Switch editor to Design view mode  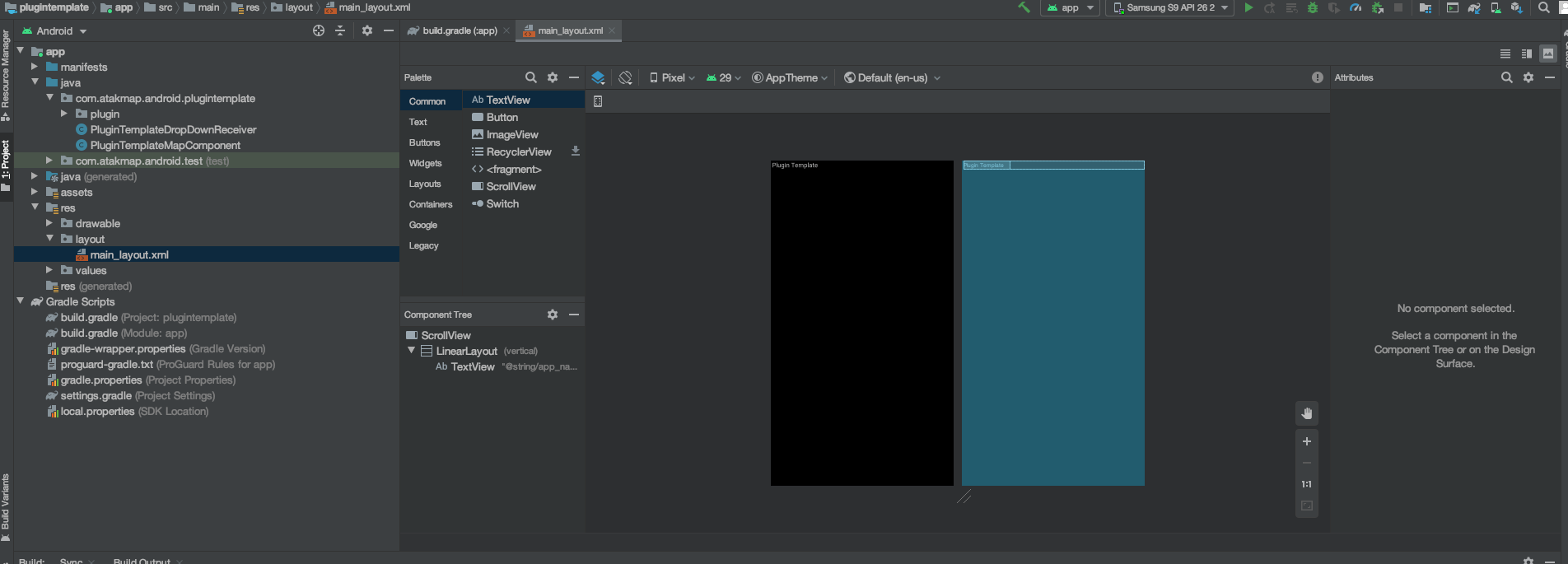pyautogui.click(x=1548, y=54)
